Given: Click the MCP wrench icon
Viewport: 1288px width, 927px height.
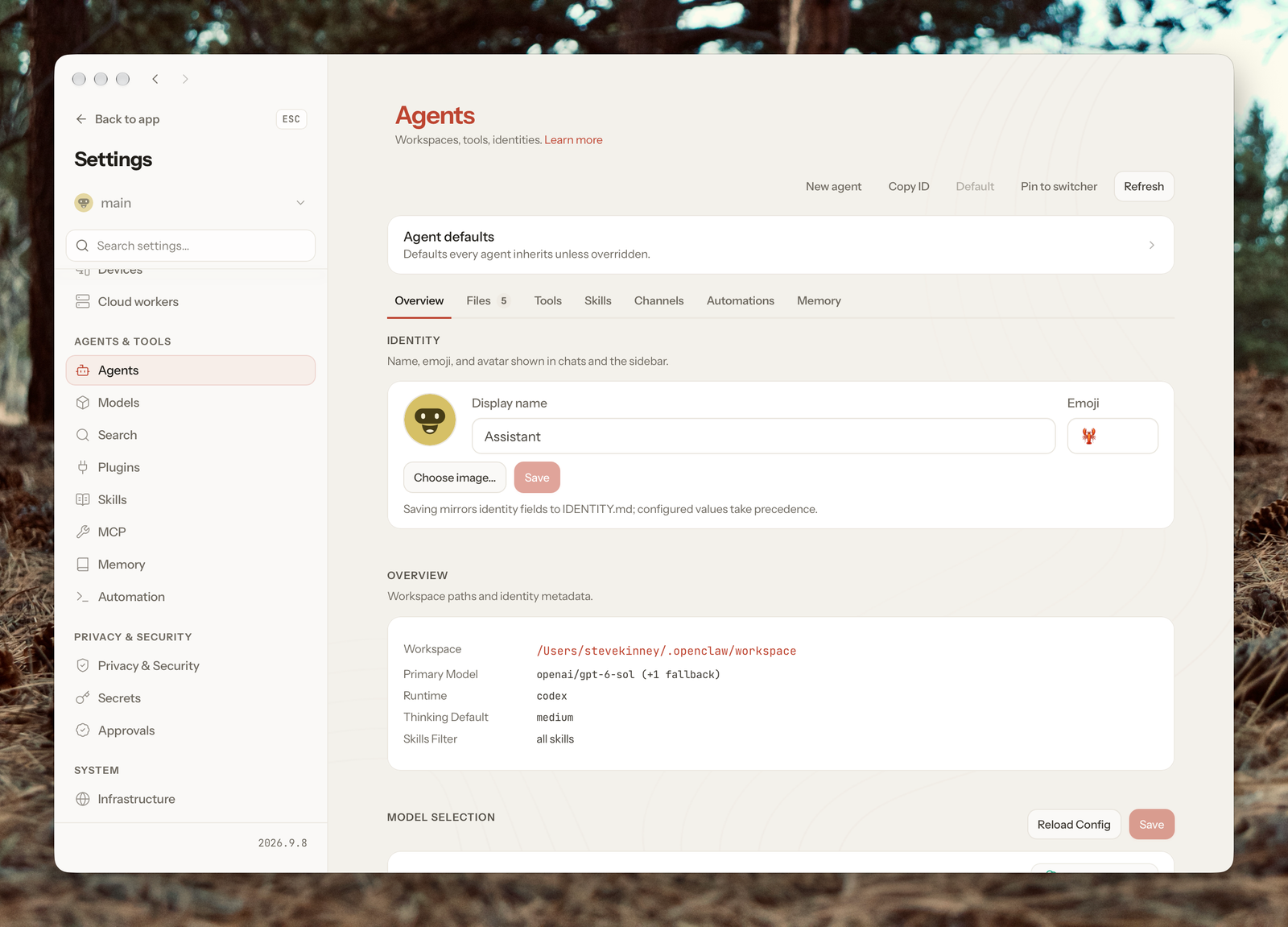Looking at the screenshot, I should (x=83, y=532).
